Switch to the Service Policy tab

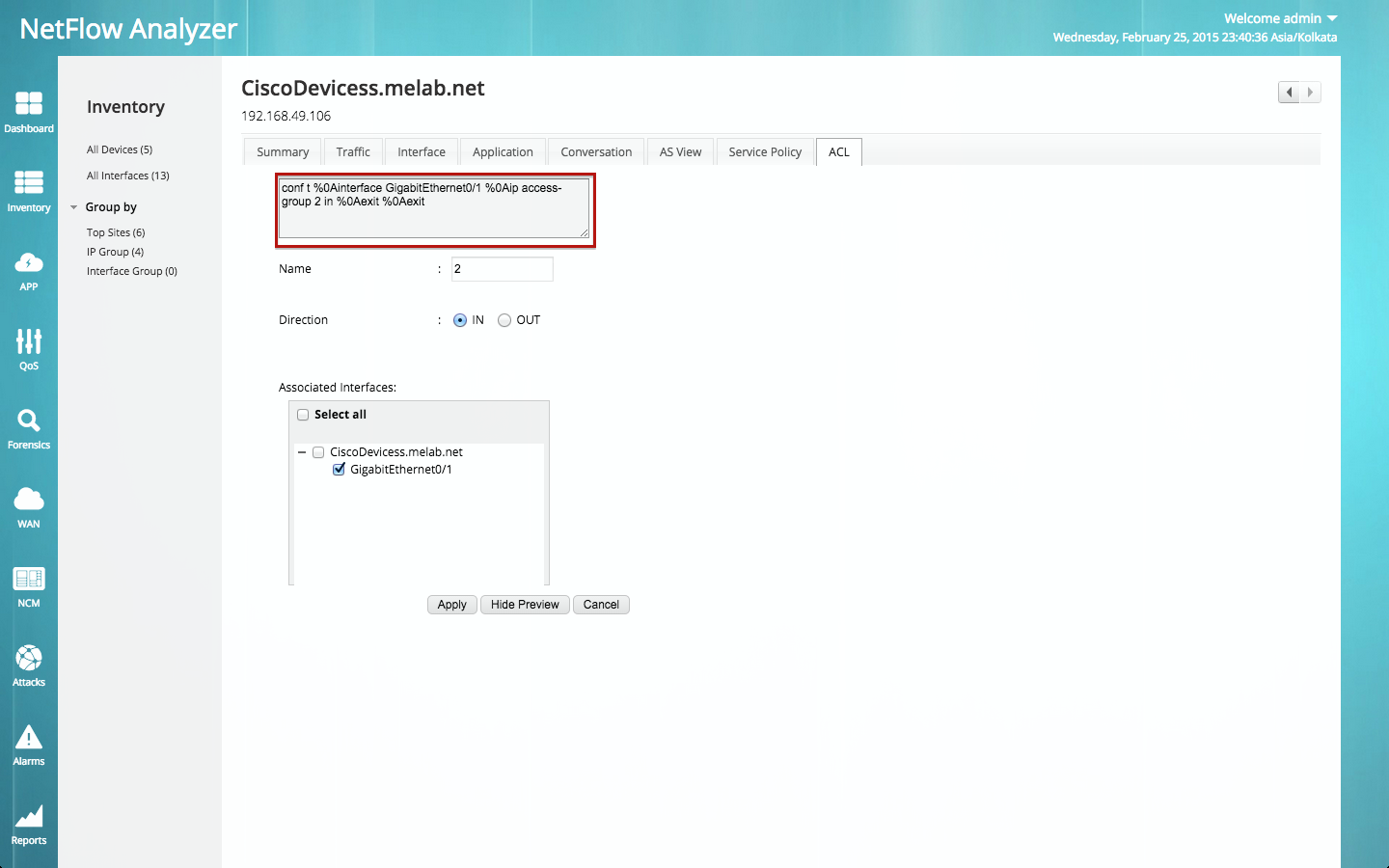coord(765,152)
